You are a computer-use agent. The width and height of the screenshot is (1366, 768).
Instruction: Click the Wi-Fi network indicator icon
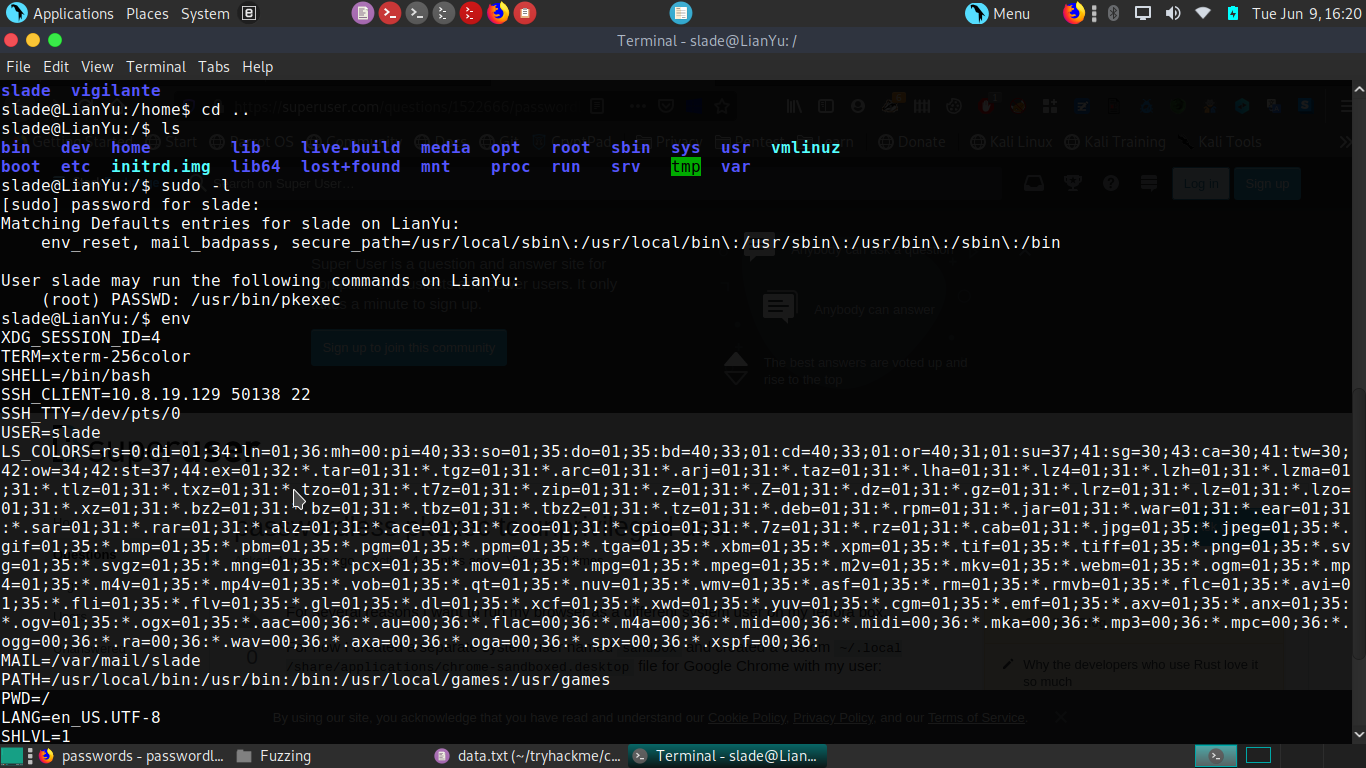1203,13
